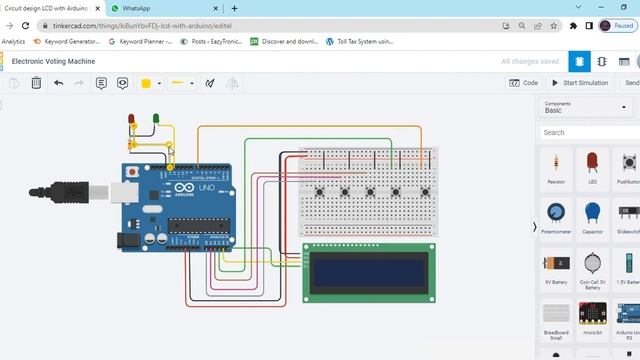This screenshot has width=640, height=360.
Task: Open the wire color dropdown arrow
Action: tap(159, 84)
